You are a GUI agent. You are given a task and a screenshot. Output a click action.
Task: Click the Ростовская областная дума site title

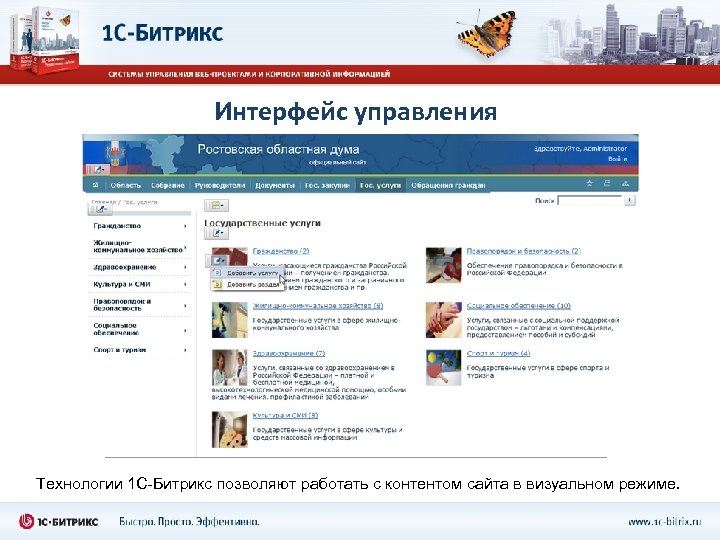[x=278, y=149]
